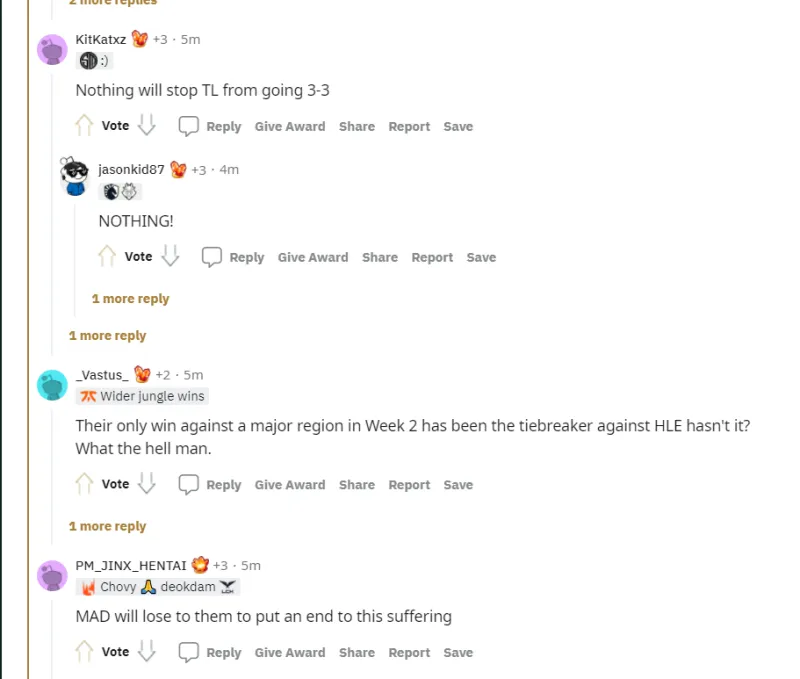Share jasonkid87's comment
Image resolution: width=800 pixels, height=679 pixels.
pyautogui.click(x=380, y=257)
